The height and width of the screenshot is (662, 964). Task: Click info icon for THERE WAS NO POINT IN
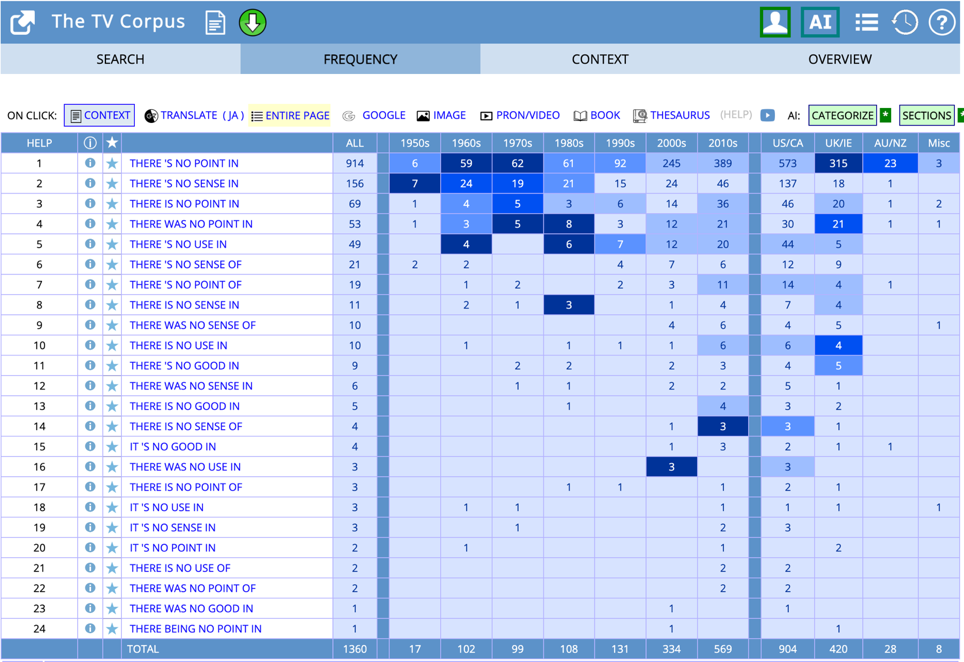pyautogui.click(x=90, y=224)
